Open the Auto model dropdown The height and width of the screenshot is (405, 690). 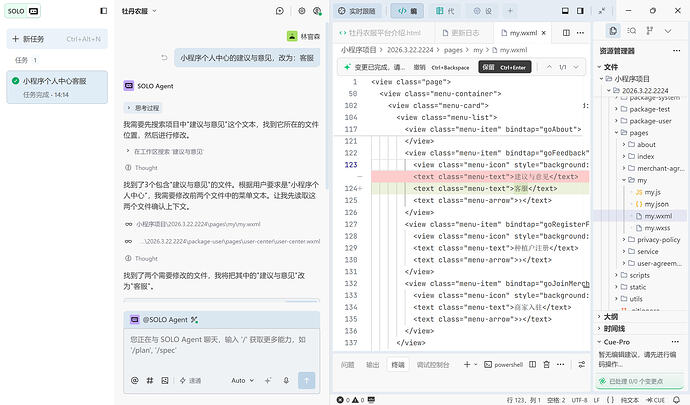(x=243, y=380)
